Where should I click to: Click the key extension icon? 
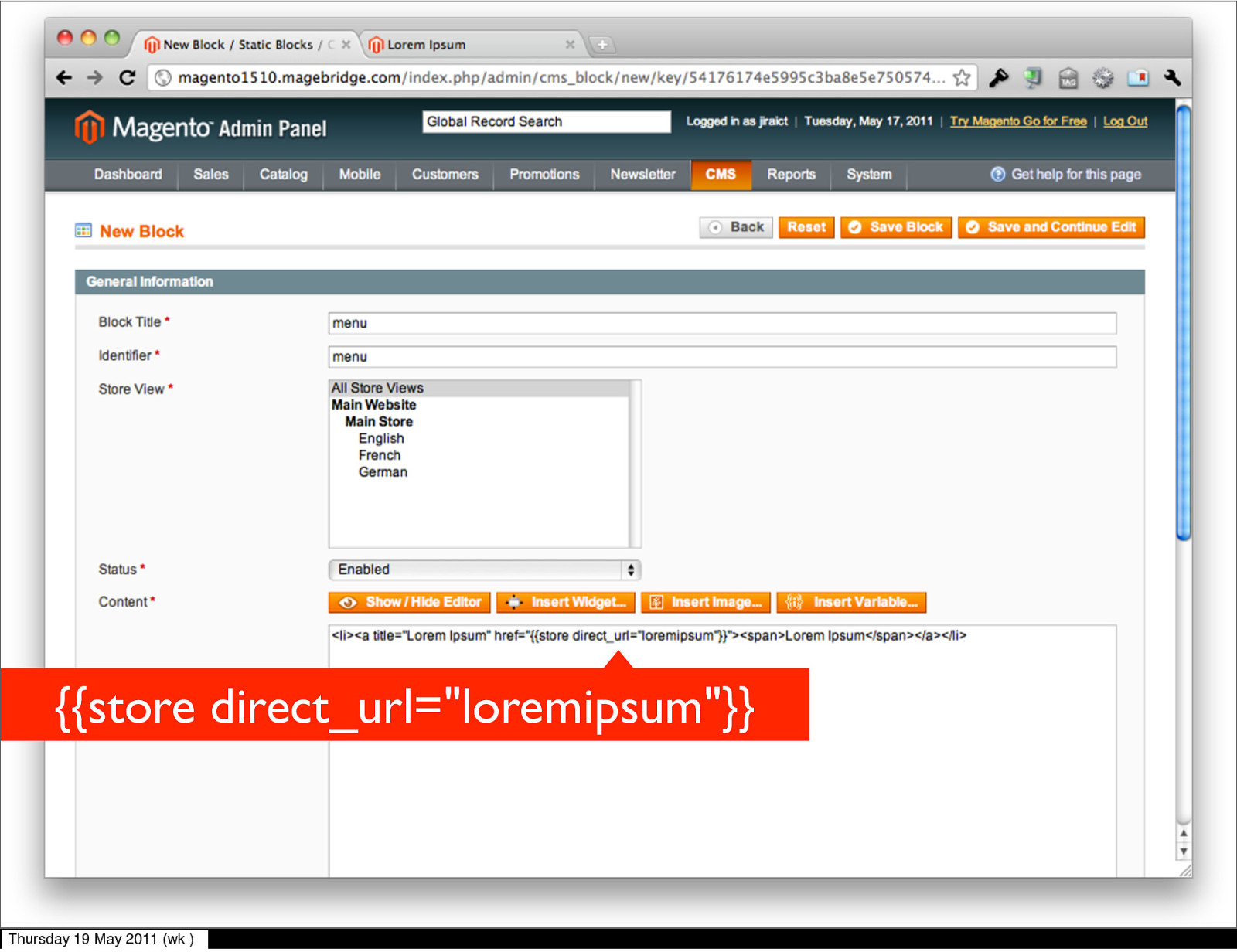point(999,77)
